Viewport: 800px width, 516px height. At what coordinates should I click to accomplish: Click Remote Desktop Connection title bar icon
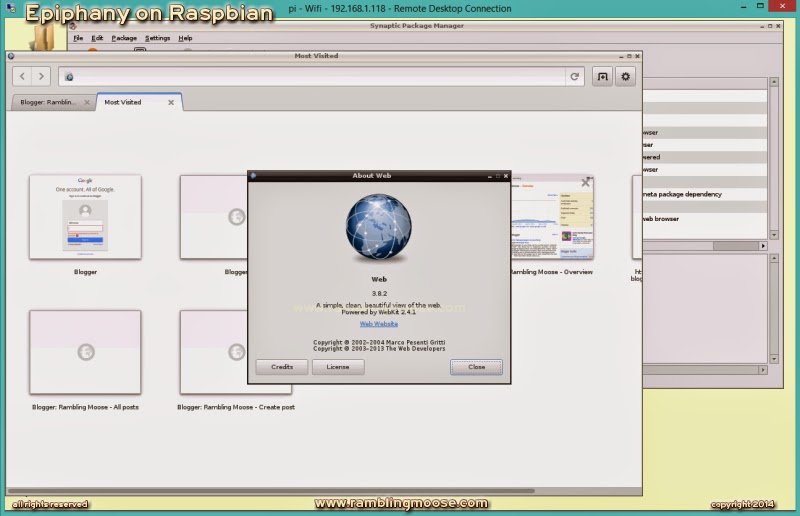[11, 8]
